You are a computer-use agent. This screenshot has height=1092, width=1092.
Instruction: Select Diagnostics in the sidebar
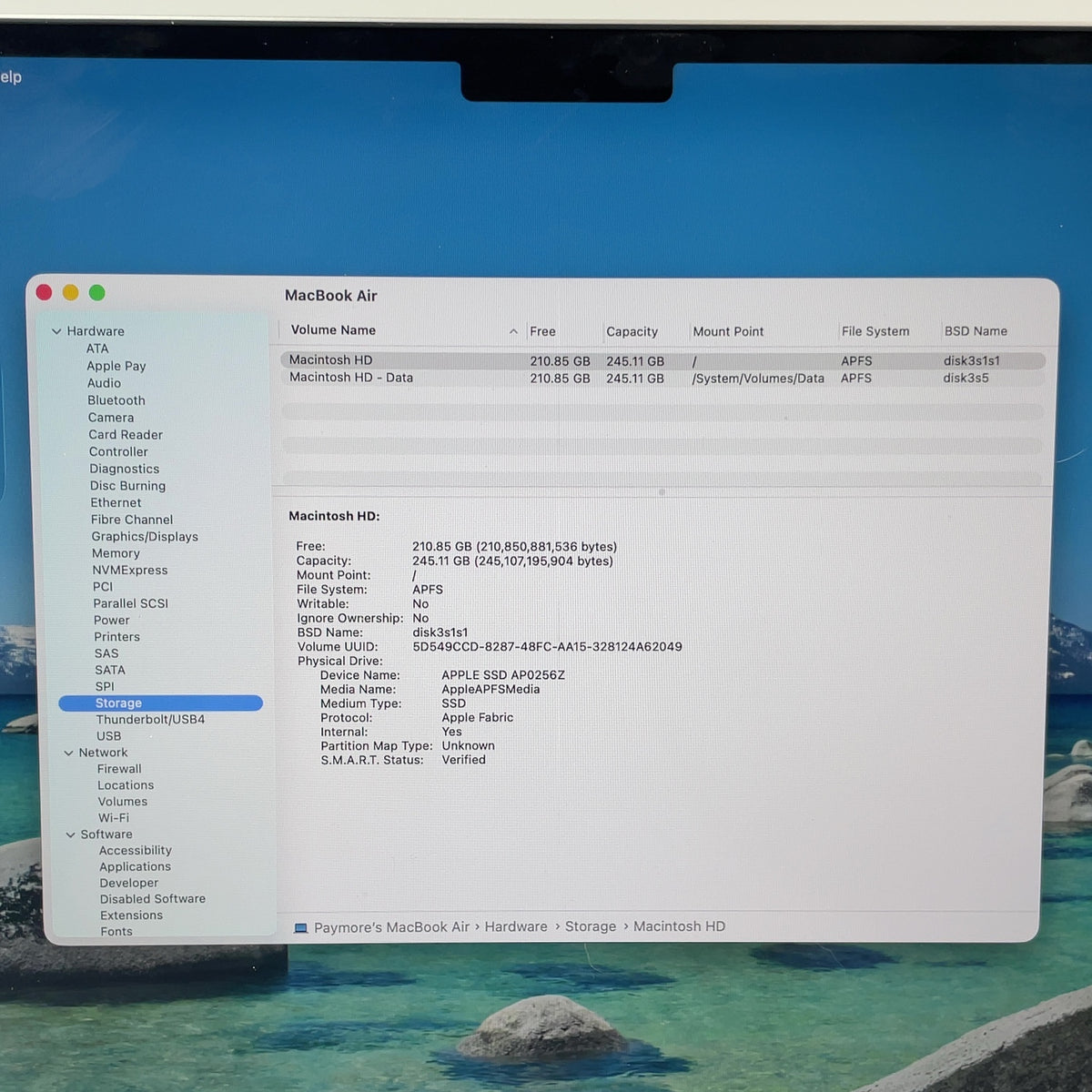tap(124, 469)
